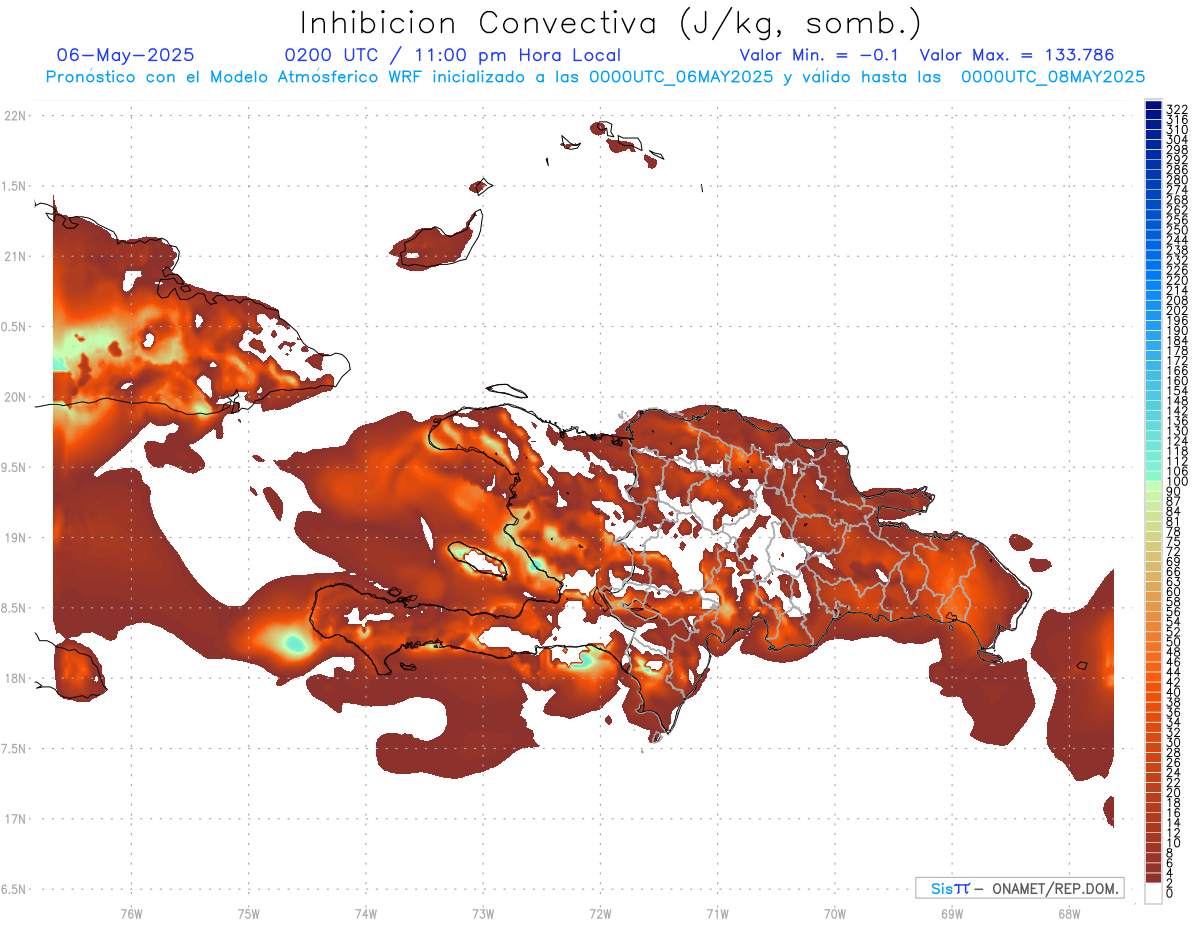Click the '18N' latitude label
1200x927 pixels.
click(x=15, y=678)
